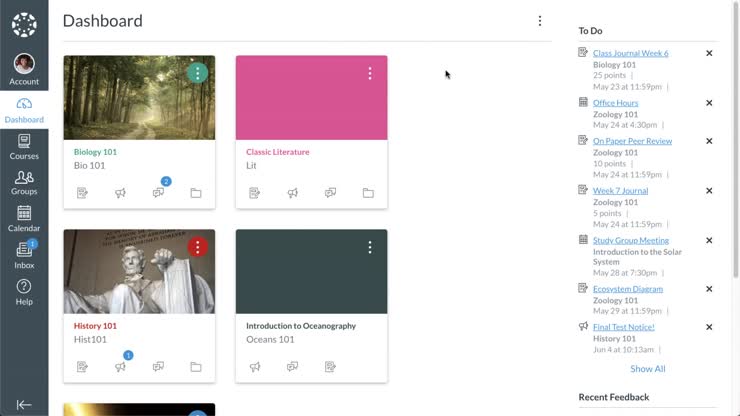Viewport: 740px width, 416px height.
Task: Open Dashboard options kebab menu
Action: pos(540,21)
